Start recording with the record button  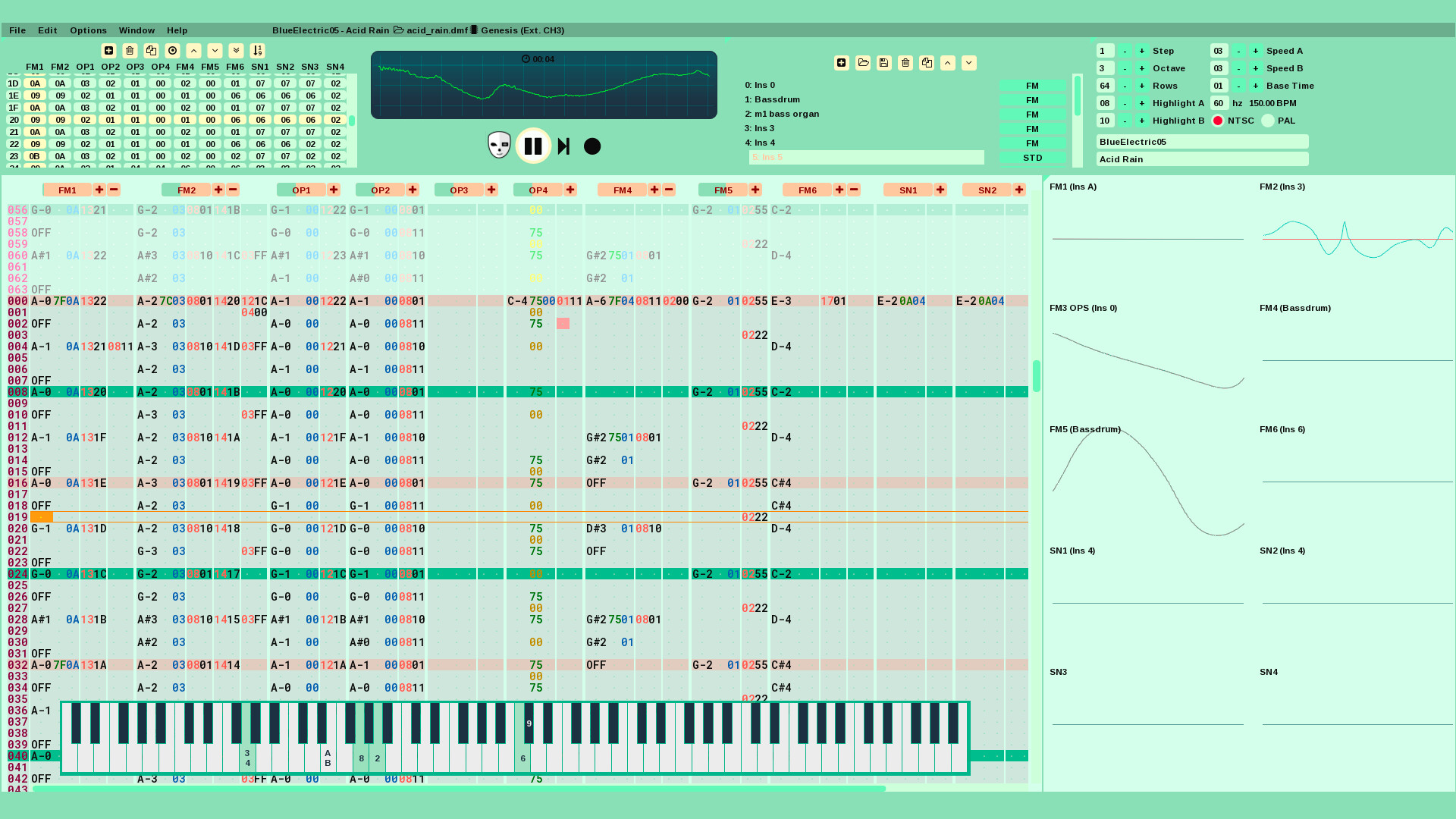[x=592, y=146]
